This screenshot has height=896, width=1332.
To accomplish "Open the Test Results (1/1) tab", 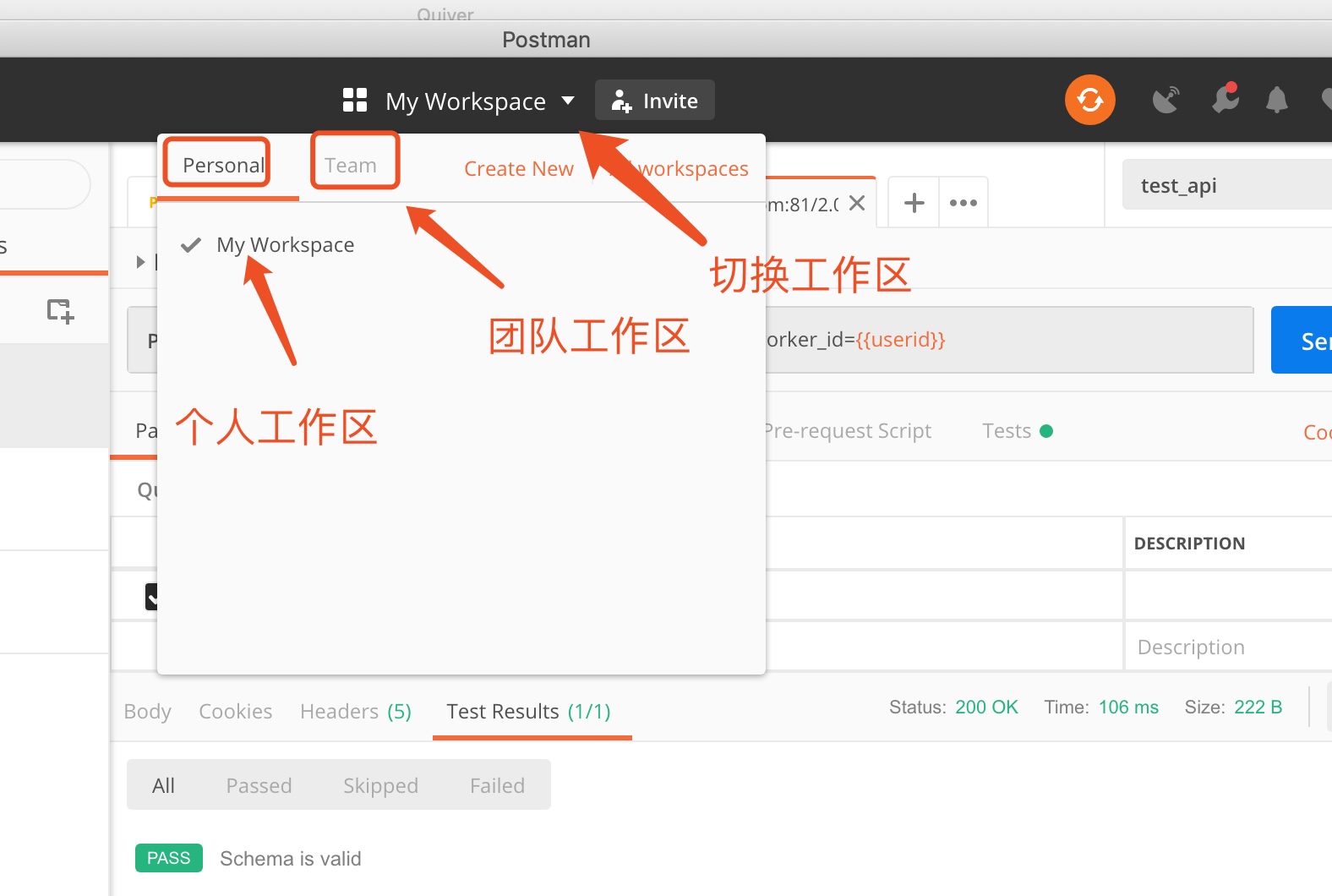I will [529, 712].
